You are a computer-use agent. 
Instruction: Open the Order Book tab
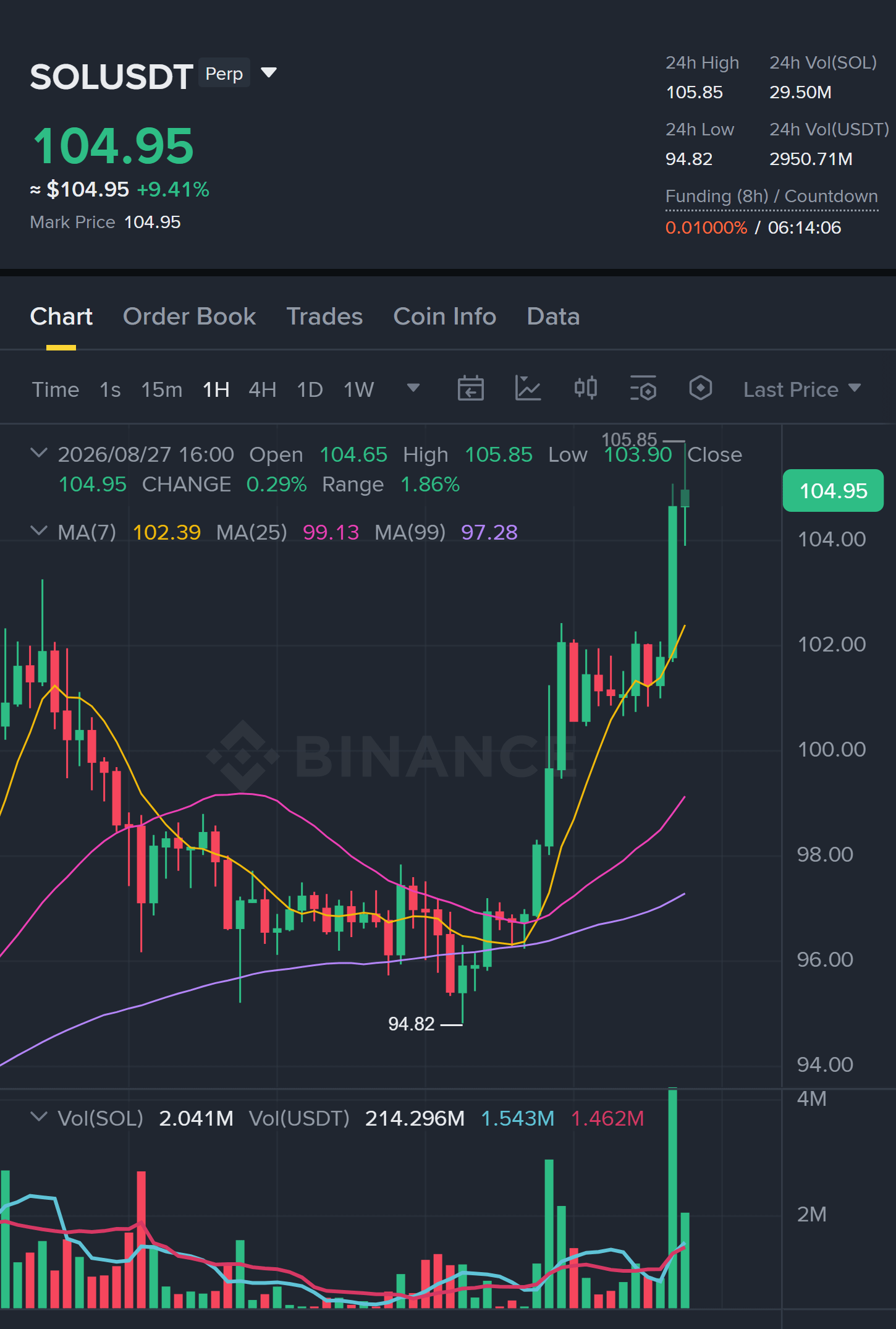pos(189,316)
